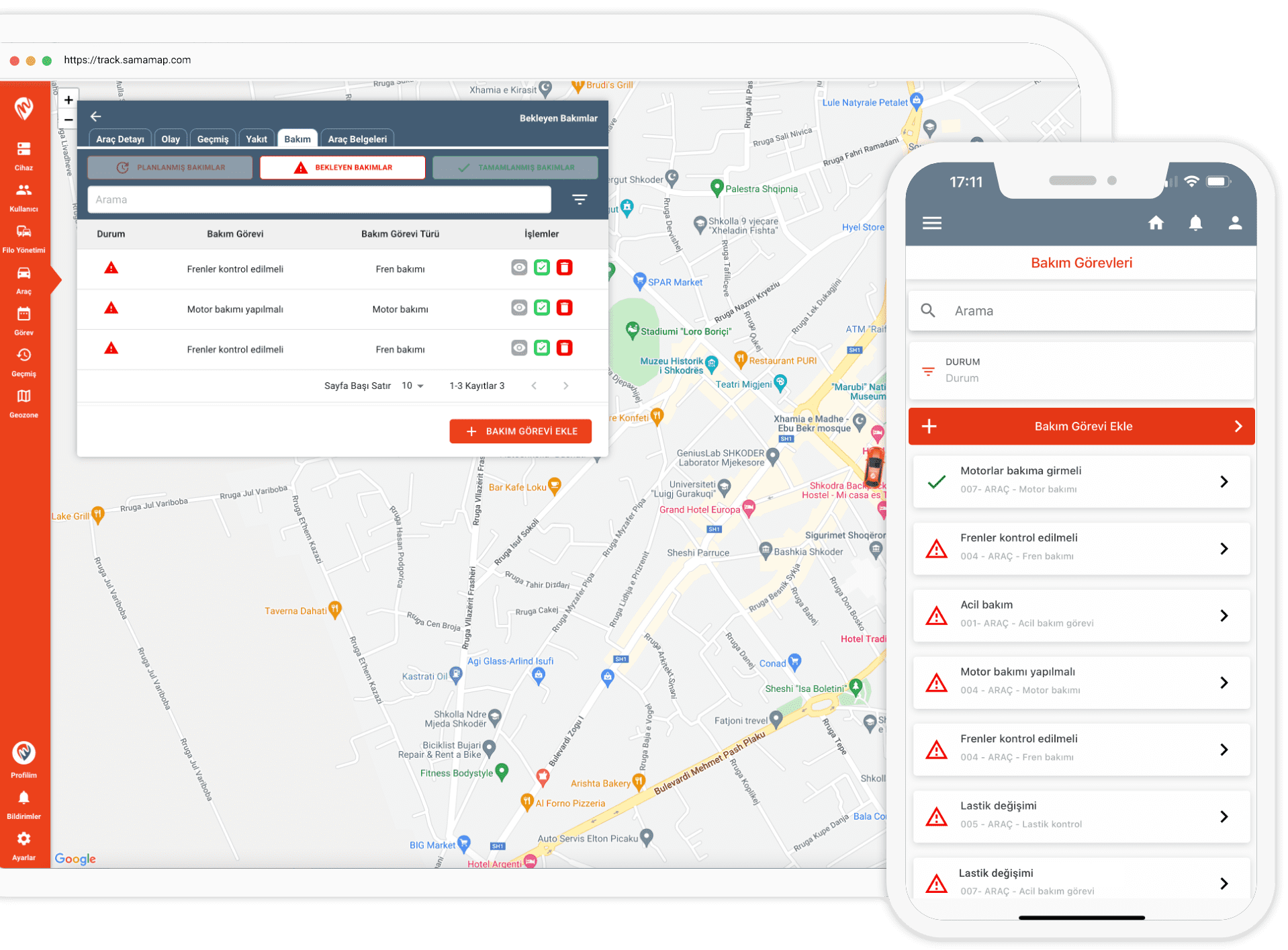Viewport: 1288px width, 950px height.
Task: Show Bekleyen Bakımlar filter
Action: tap(342, 167)
